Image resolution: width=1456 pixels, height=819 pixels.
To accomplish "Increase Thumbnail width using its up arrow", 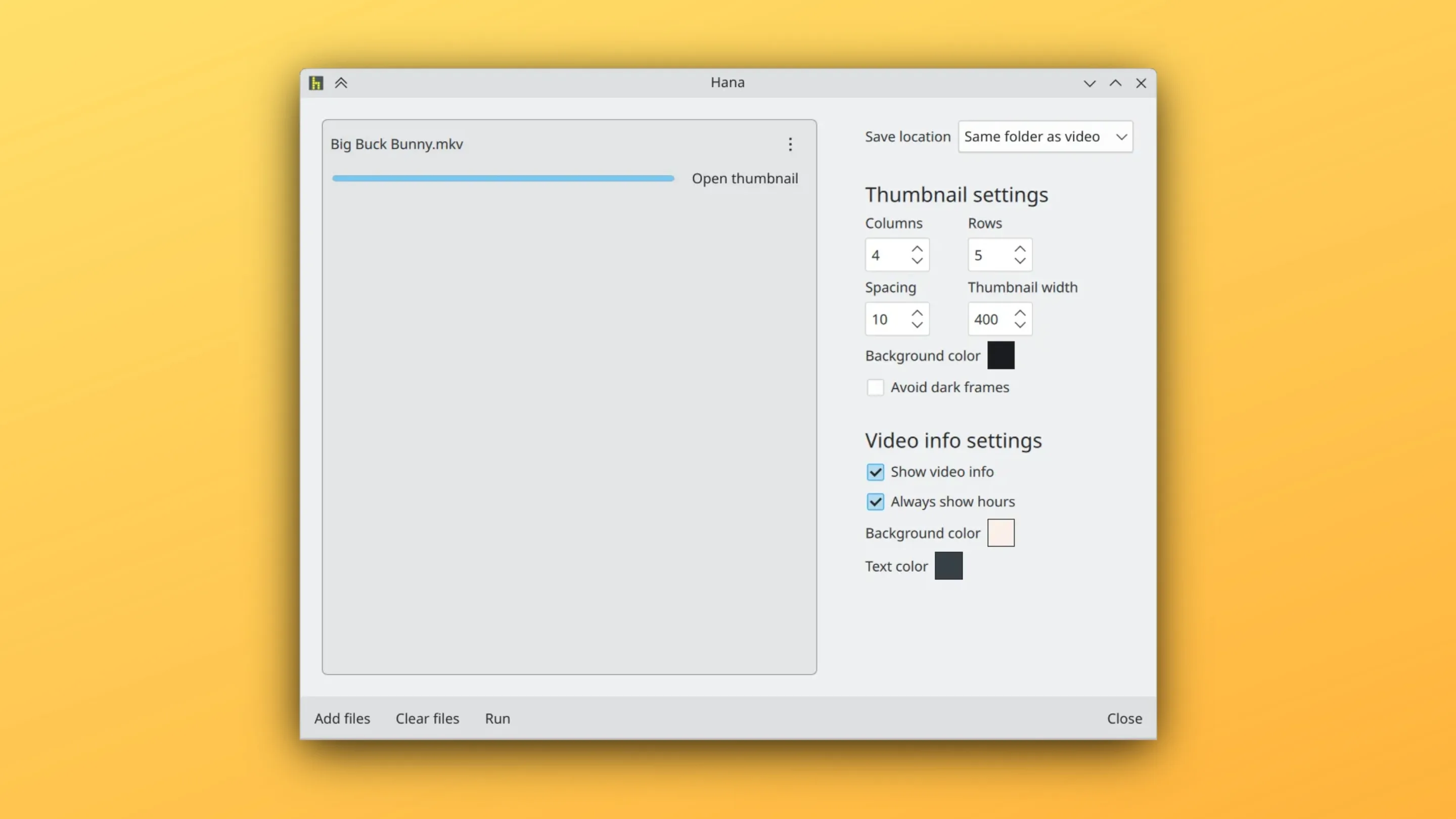I will click(x=1020, y=312).
